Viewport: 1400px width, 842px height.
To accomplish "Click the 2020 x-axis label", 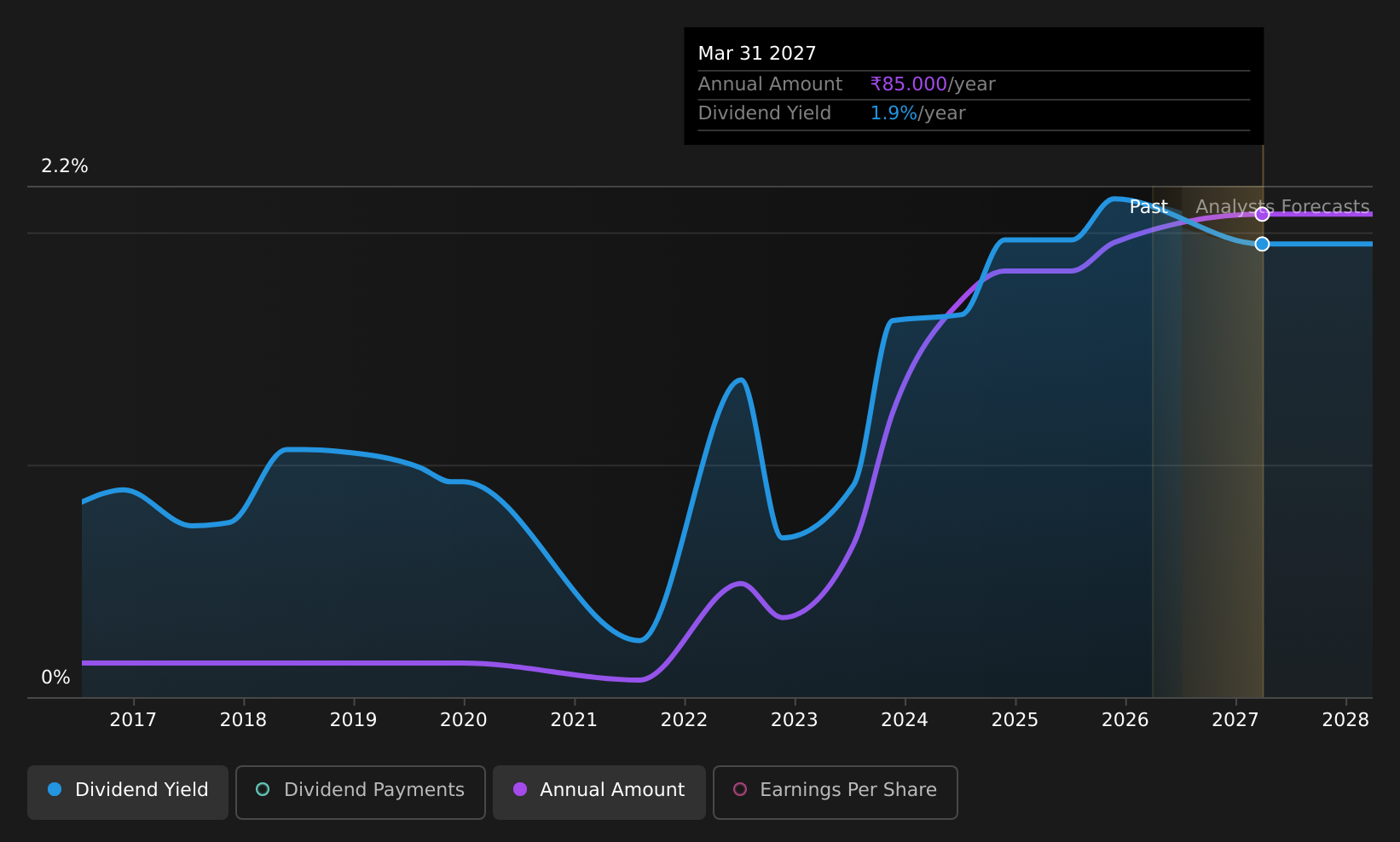I will coord(463,720).
